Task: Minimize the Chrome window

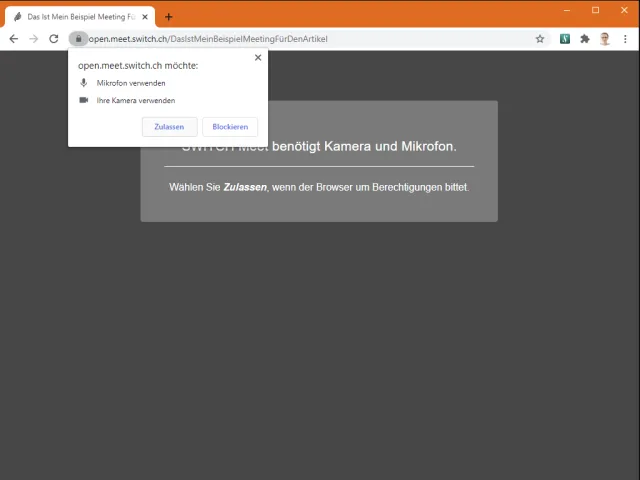Action: click(x=567, y=10)
